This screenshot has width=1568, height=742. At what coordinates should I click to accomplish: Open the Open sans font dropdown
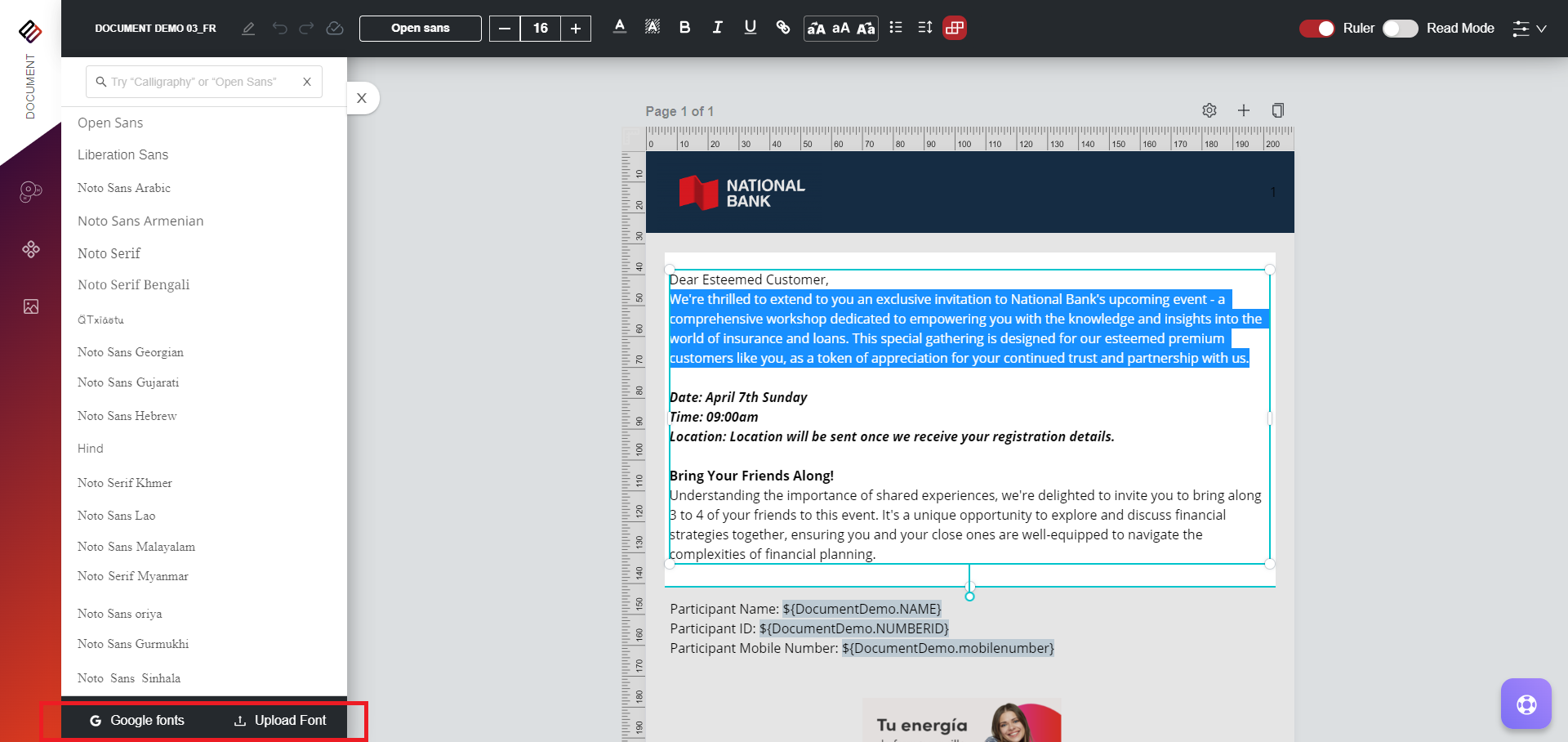click(421, 29)
